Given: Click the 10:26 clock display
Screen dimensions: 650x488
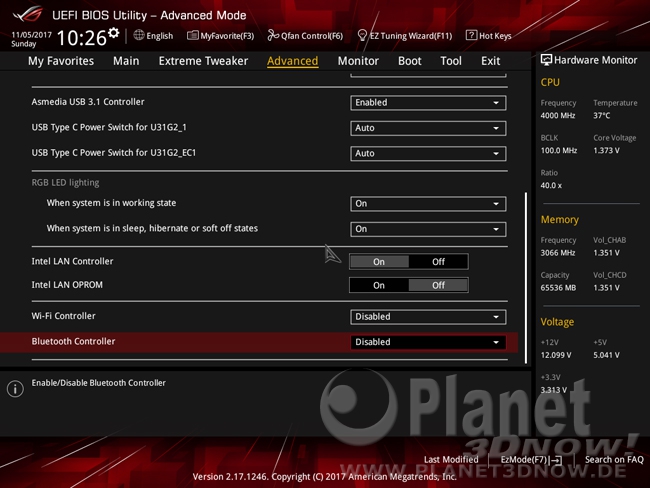Looking at the screenshot, I should (x=82, y=38).
